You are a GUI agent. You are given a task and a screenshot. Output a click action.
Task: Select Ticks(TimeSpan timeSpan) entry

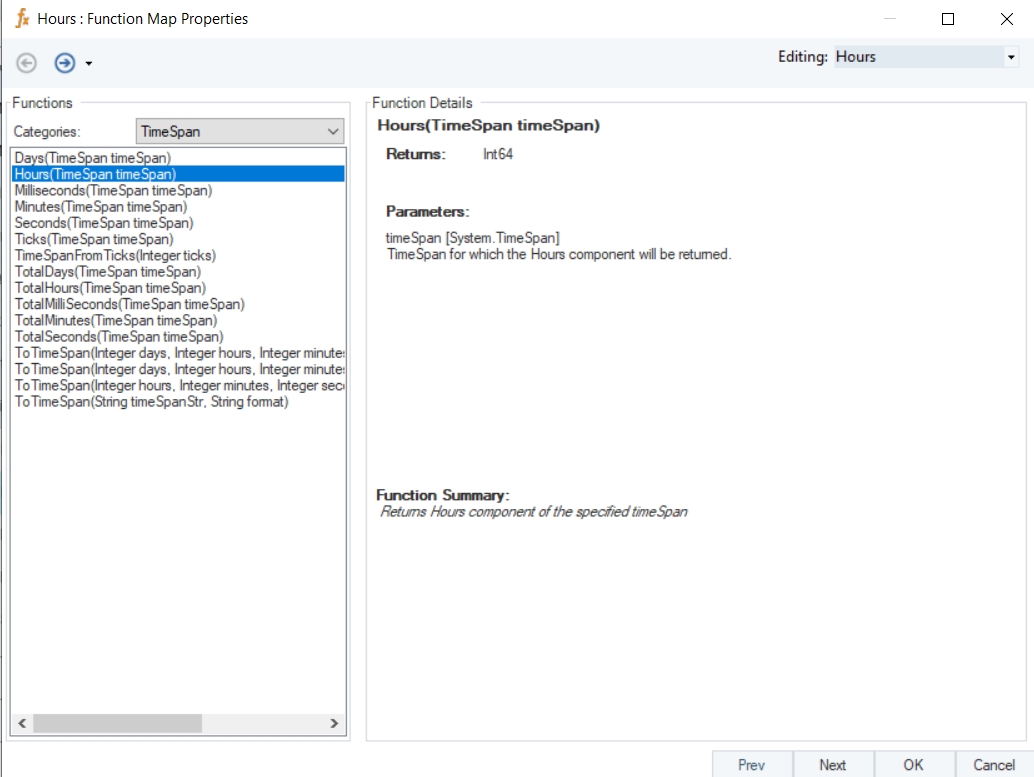[x=94, y=239]
